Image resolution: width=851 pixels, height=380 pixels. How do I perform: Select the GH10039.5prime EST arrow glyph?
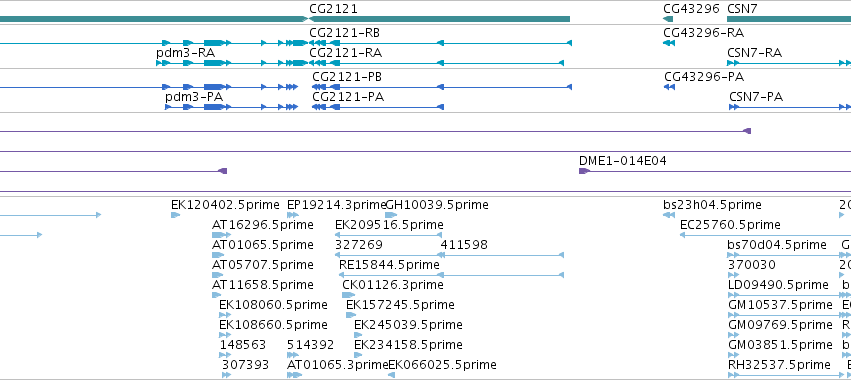[391, 215]
